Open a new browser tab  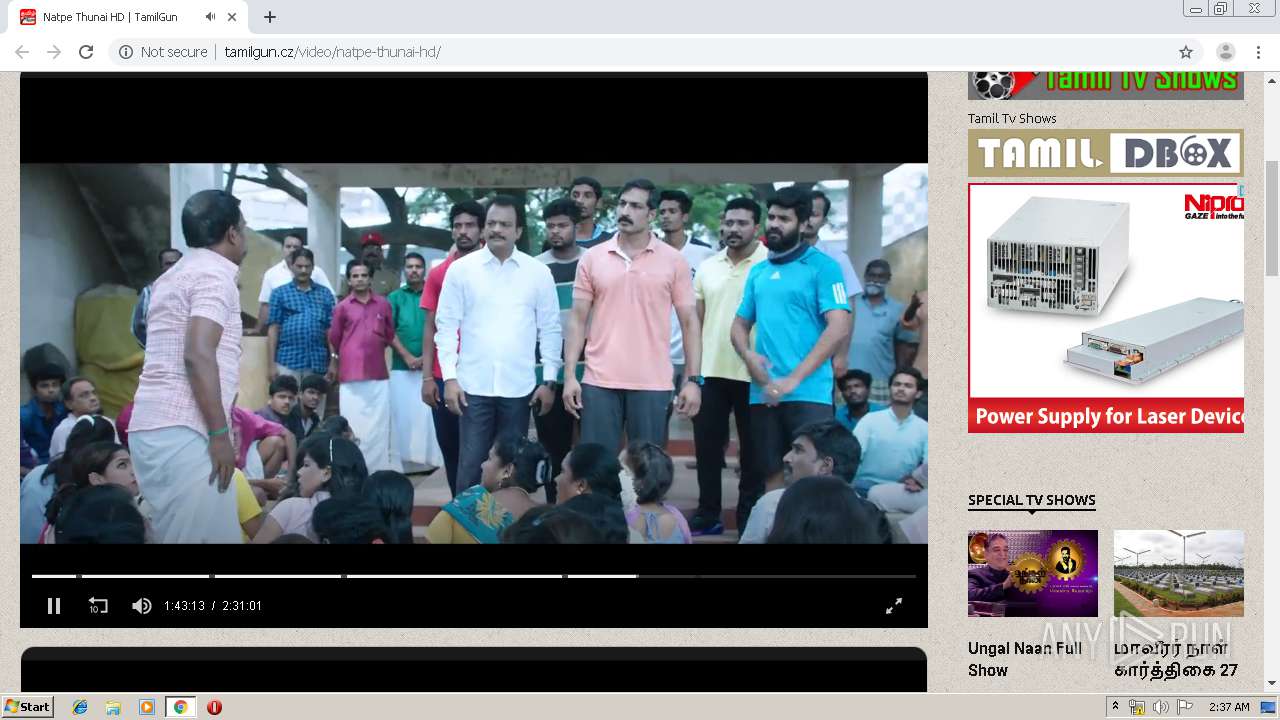[x=270, y=17]
